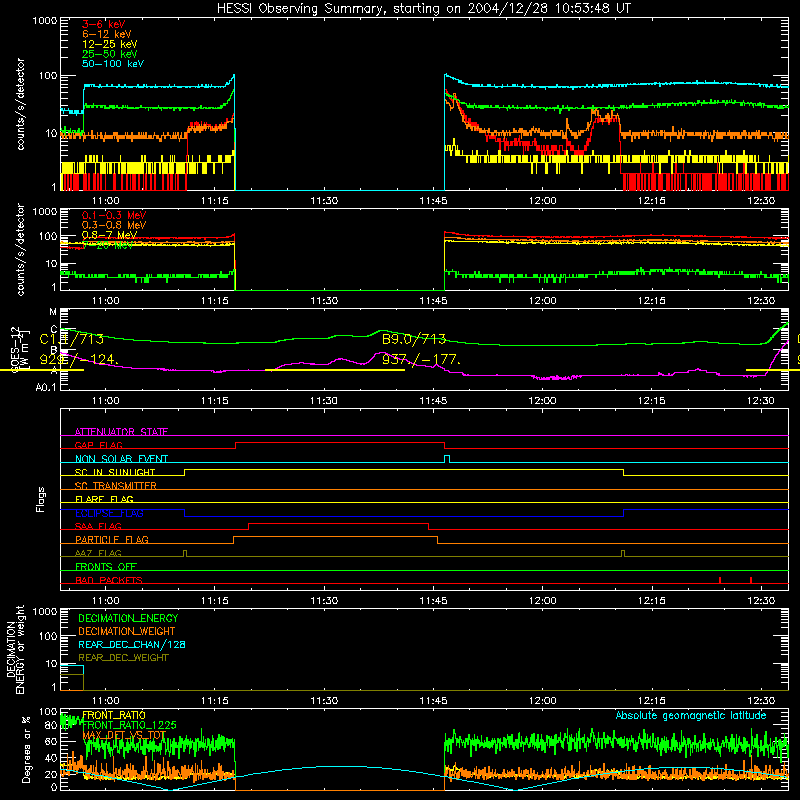Click the vertical Flags axis label
Viewport: 800px width, 800px height.
pyautogui.click(x=41, y=499)
